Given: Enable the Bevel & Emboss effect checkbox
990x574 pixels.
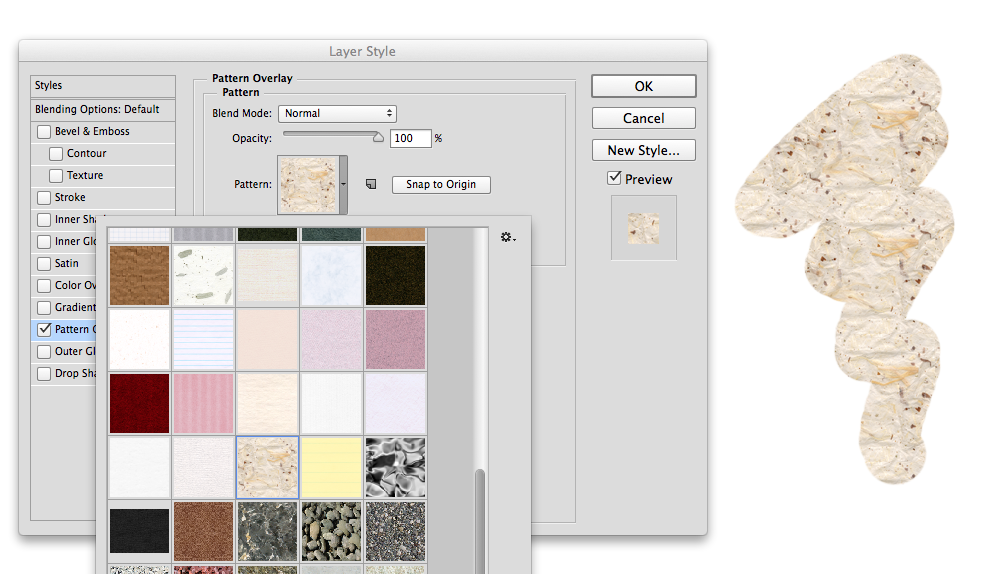Looking at the screenshot, I should [44, 131].
